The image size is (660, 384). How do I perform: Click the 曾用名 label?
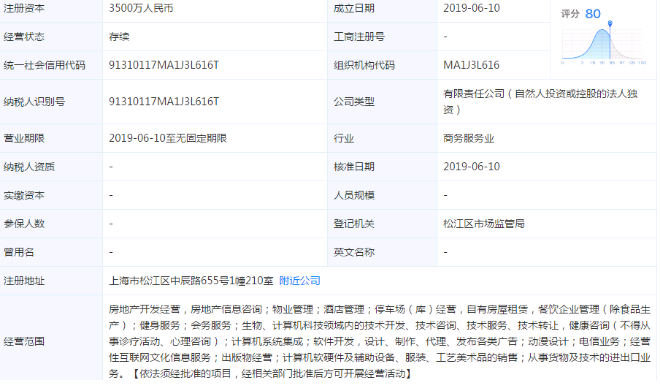coord(19,252)
